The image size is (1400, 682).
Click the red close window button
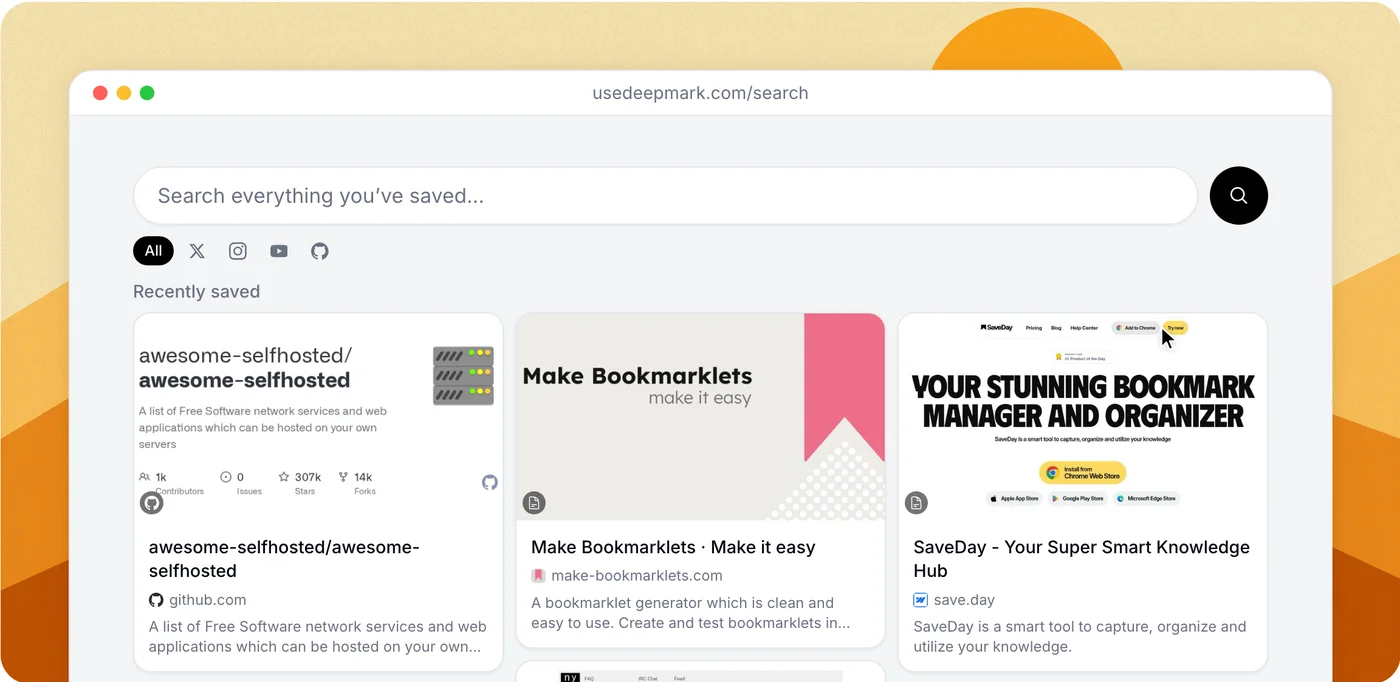click(100, 93)
